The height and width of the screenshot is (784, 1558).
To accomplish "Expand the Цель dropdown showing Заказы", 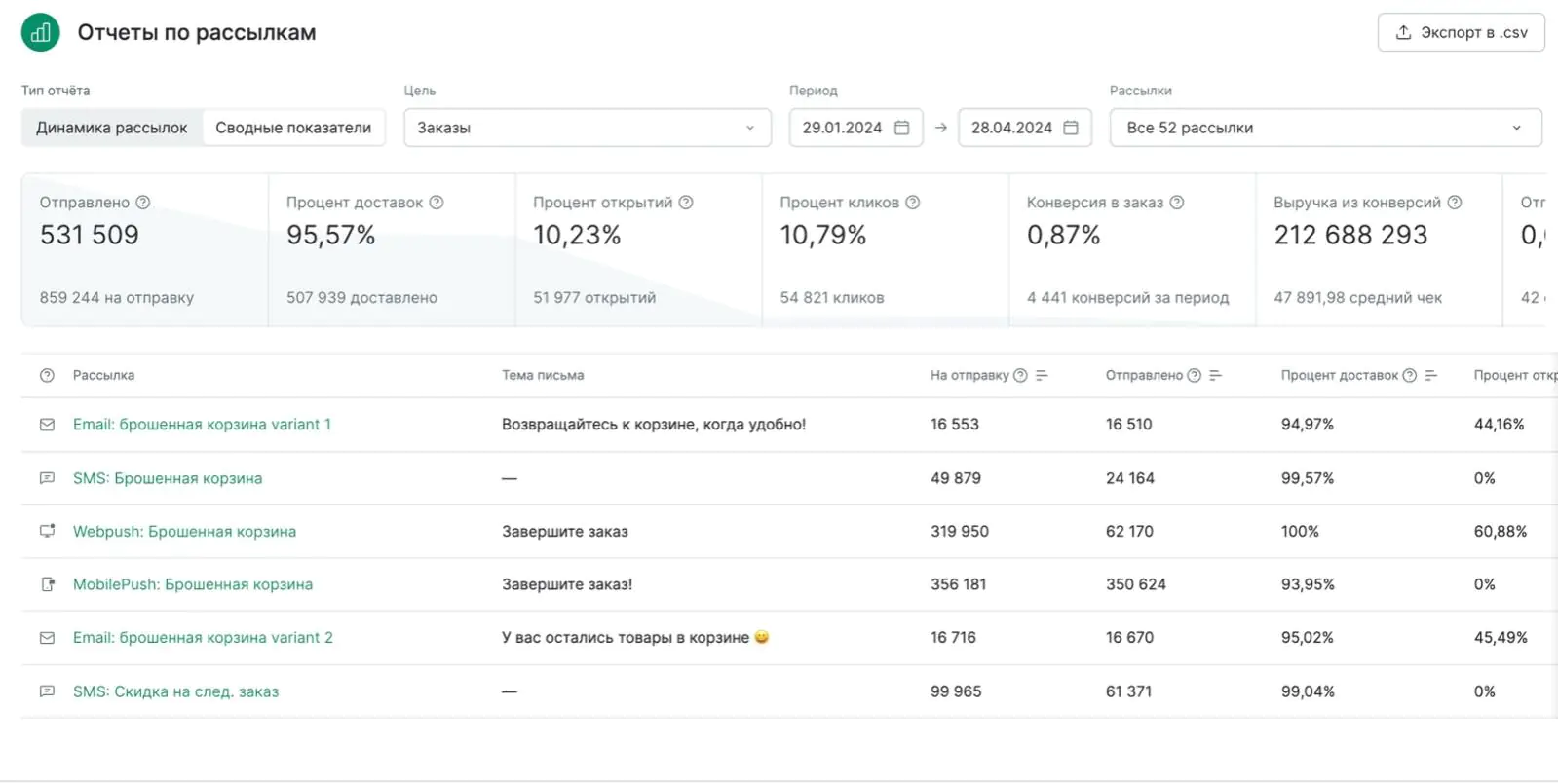I will point(587,128).
